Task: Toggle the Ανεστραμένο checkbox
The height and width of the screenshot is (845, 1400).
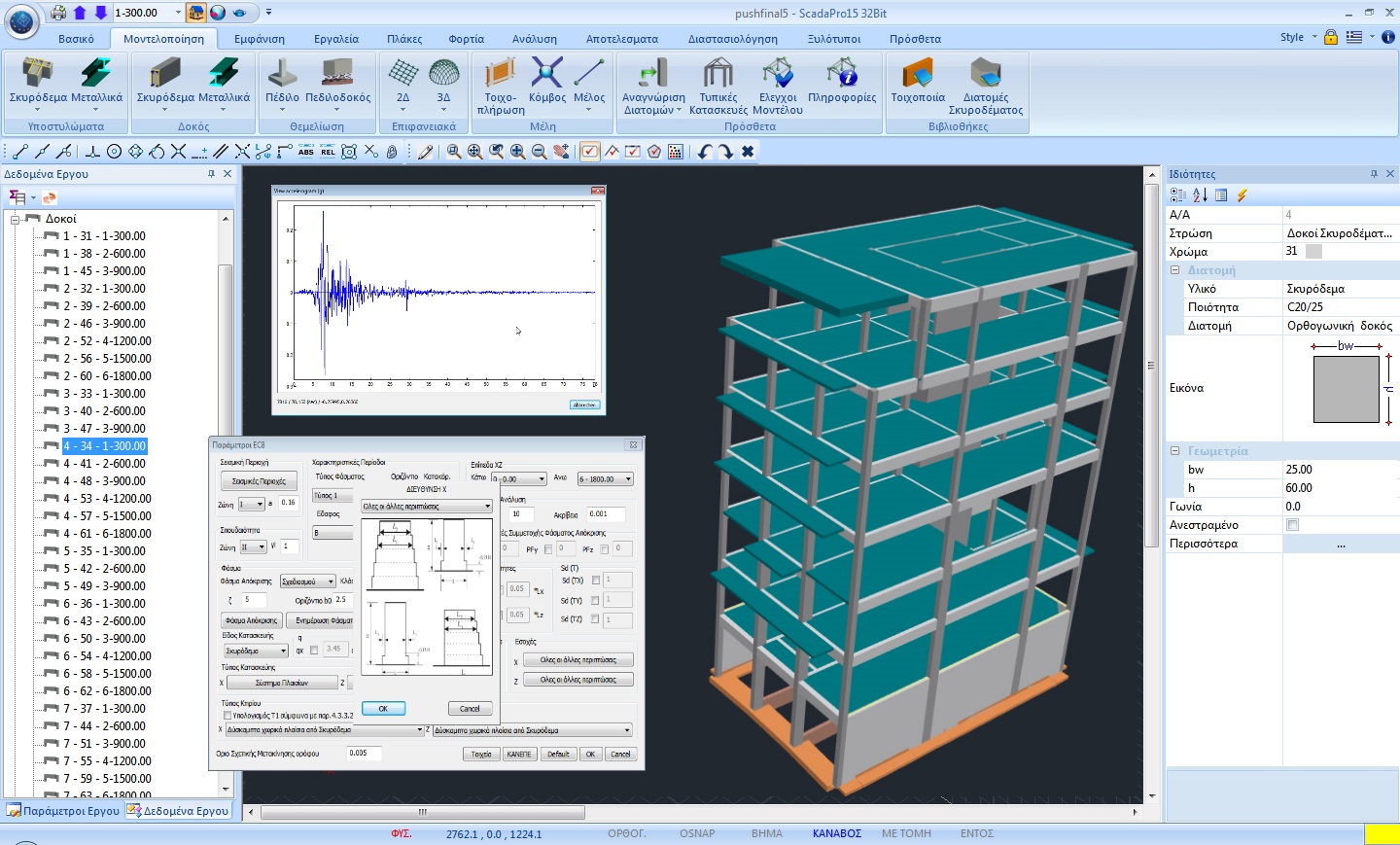Action: coord(1292,525)
